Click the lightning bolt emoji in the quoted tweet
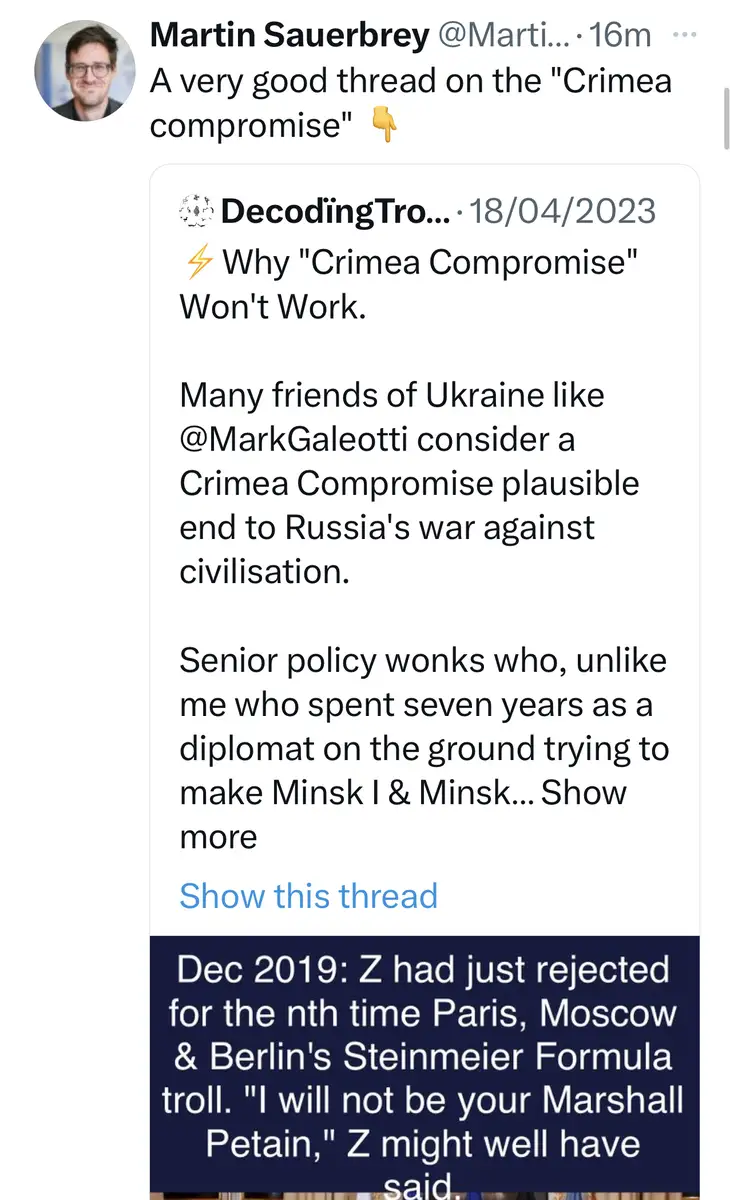Viewport: 730px width, 1200px height. click(196, 263)
